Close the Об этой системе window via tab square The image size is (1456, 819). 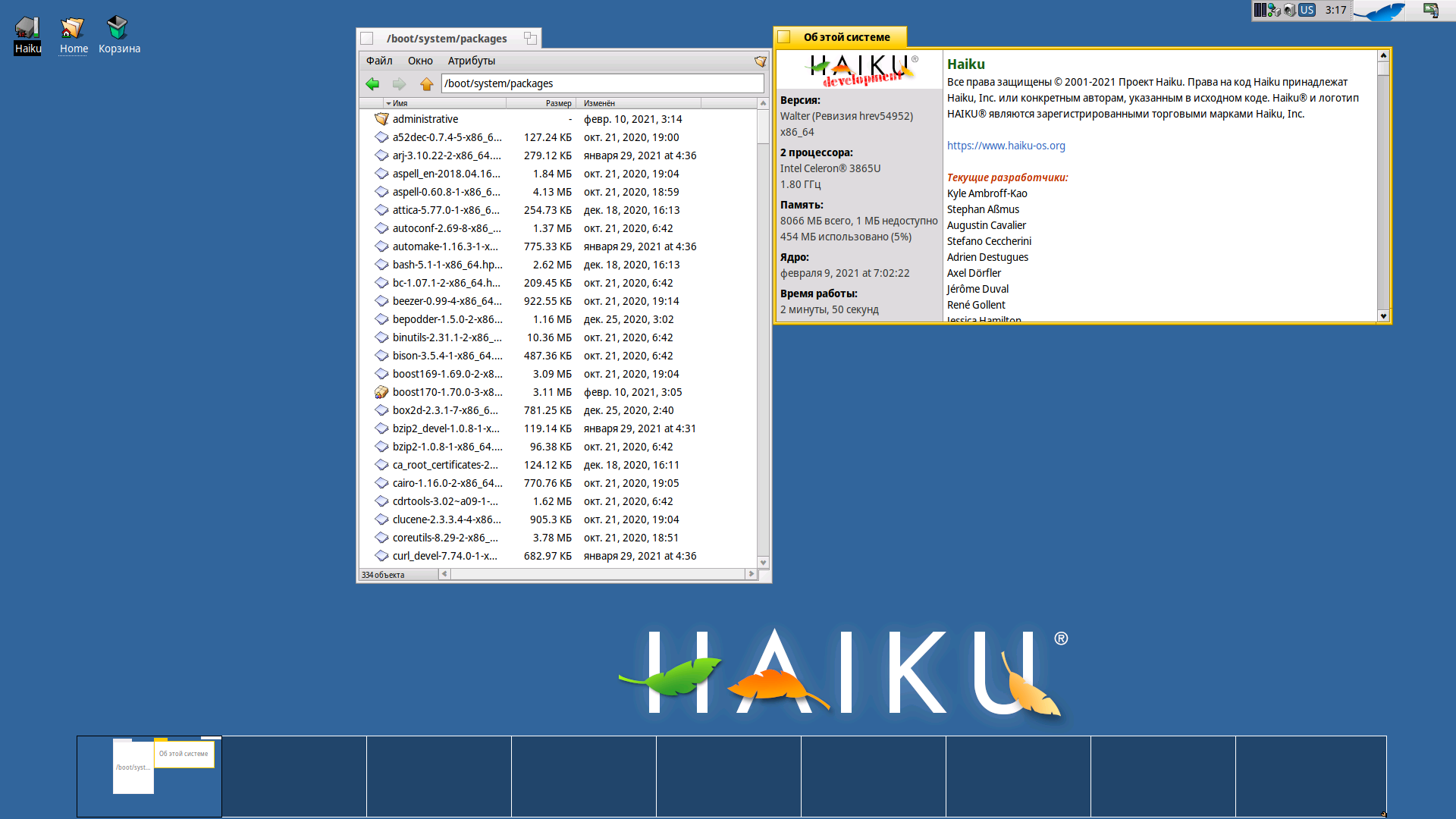coord(784,36)
